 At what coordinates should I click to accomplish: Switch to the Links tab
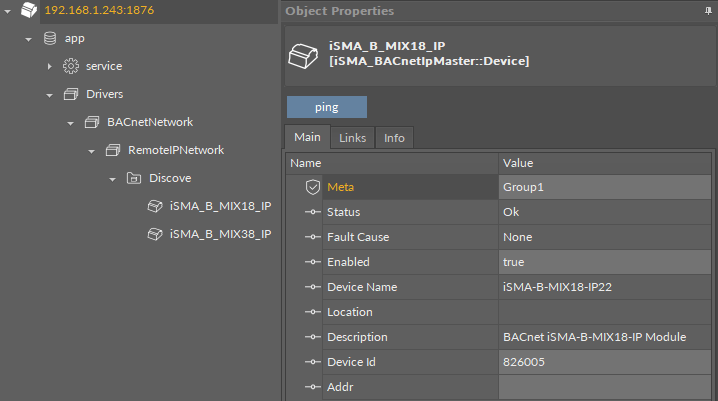pos(352,138)
